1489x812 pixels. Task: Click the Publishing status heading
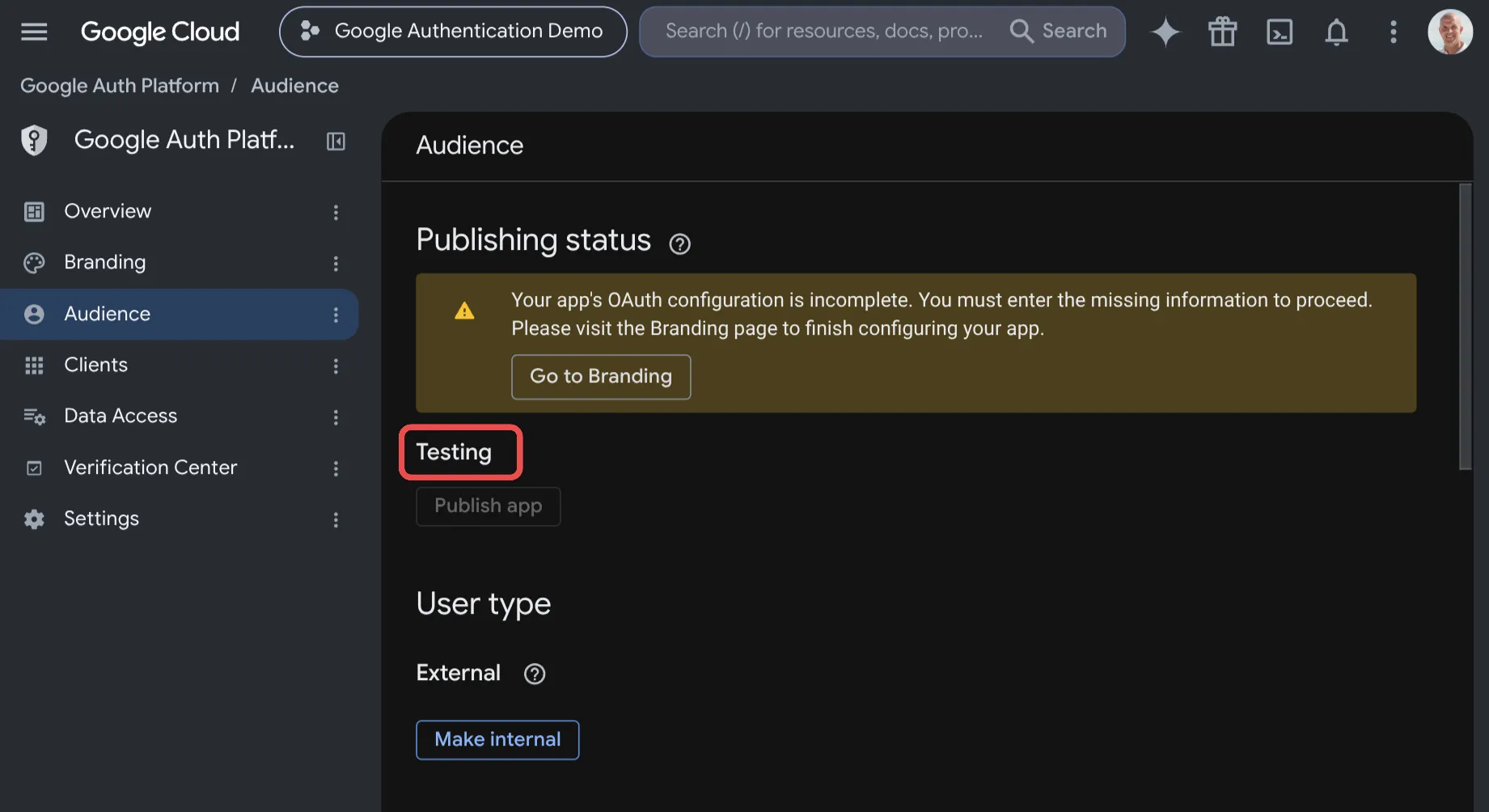(x=533, y=240)
